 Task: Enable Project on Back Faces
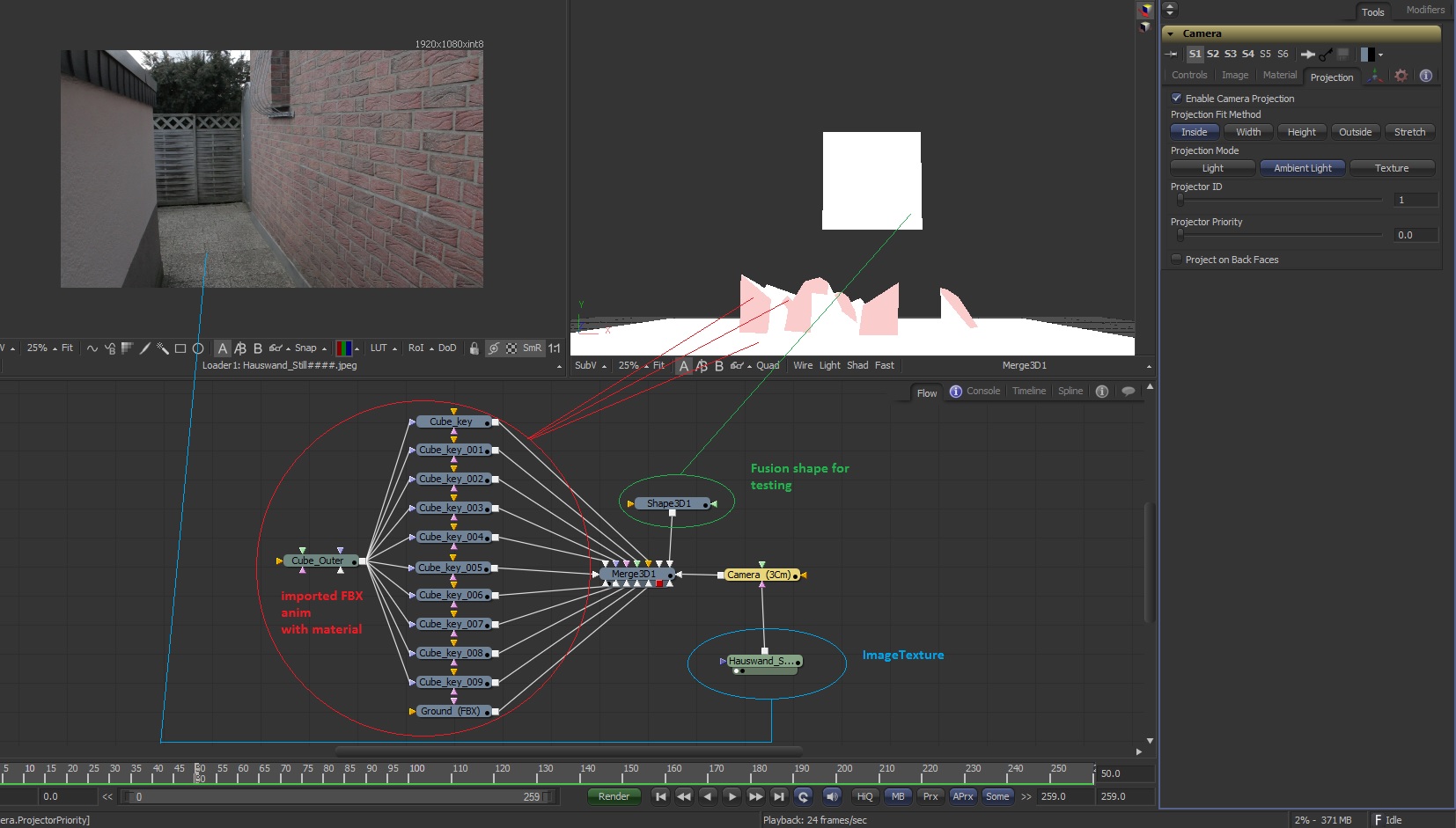tap(1176, 259)
